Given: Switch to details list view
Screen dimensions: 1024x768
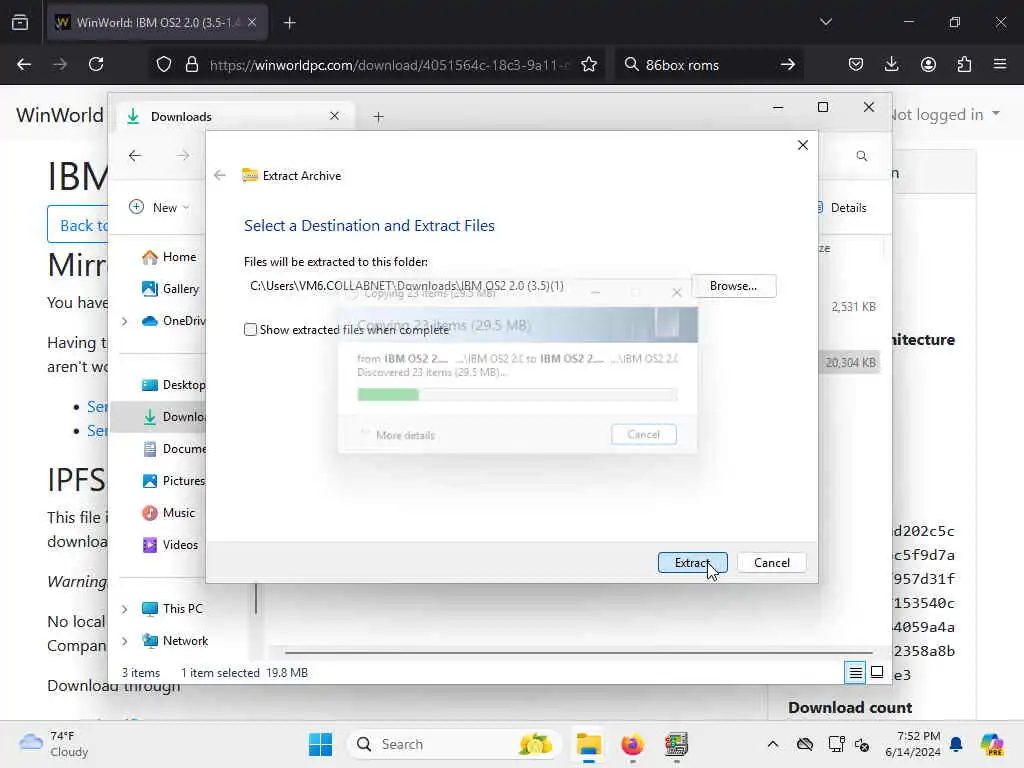Looking at the screenshot, I should tap(855, 672).
